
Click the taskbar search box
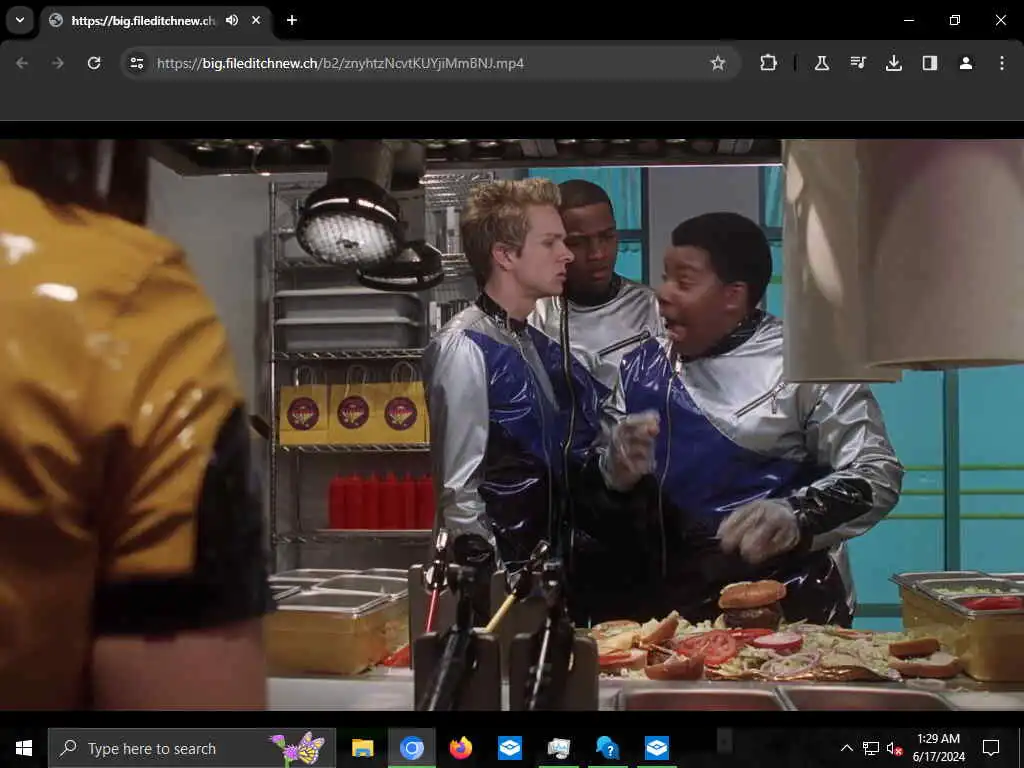pyautogui.click(x=192, y=748)
